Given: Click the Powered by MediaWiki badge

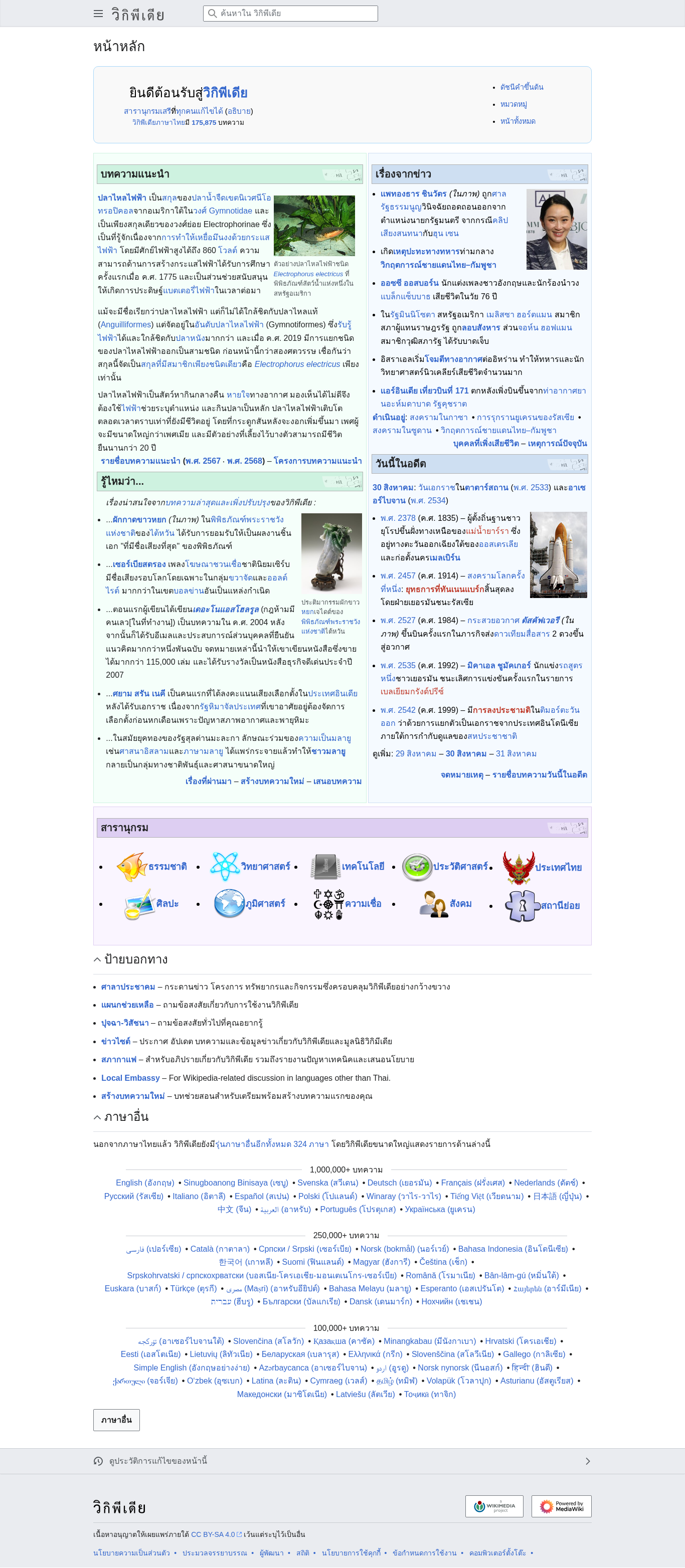Looking at the screenshot, I should point(561,1506).
